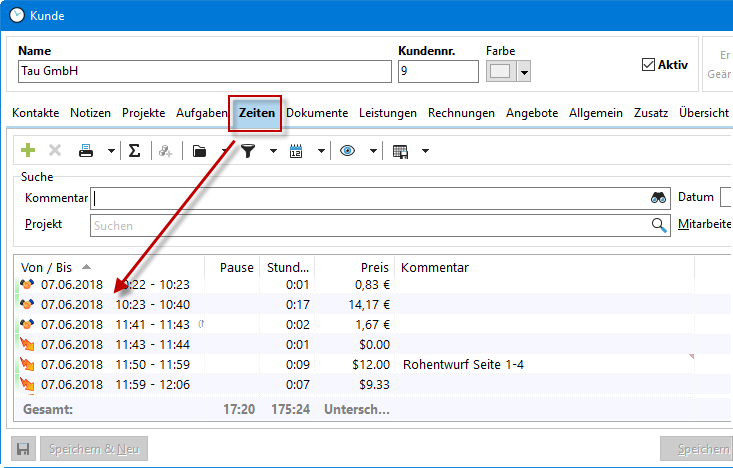Click the sigma sum icon
The height and width of the screenshot is (468, 733).
134,151
